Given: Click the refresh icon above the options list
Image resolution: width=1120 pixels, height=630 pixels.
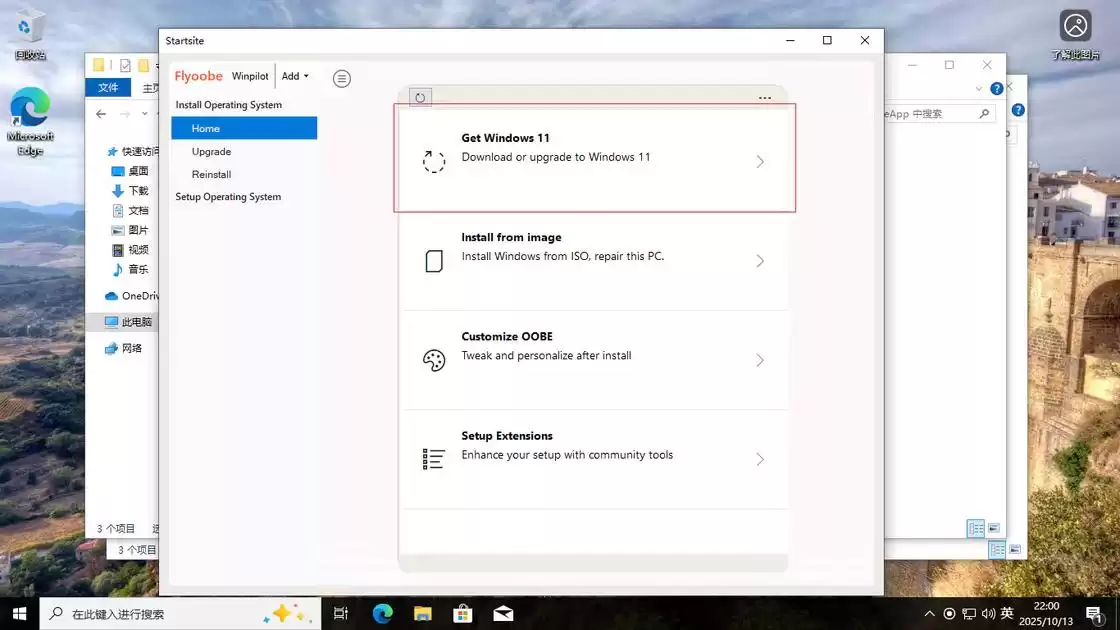Looking at the screenshot, I should (419, 96).
